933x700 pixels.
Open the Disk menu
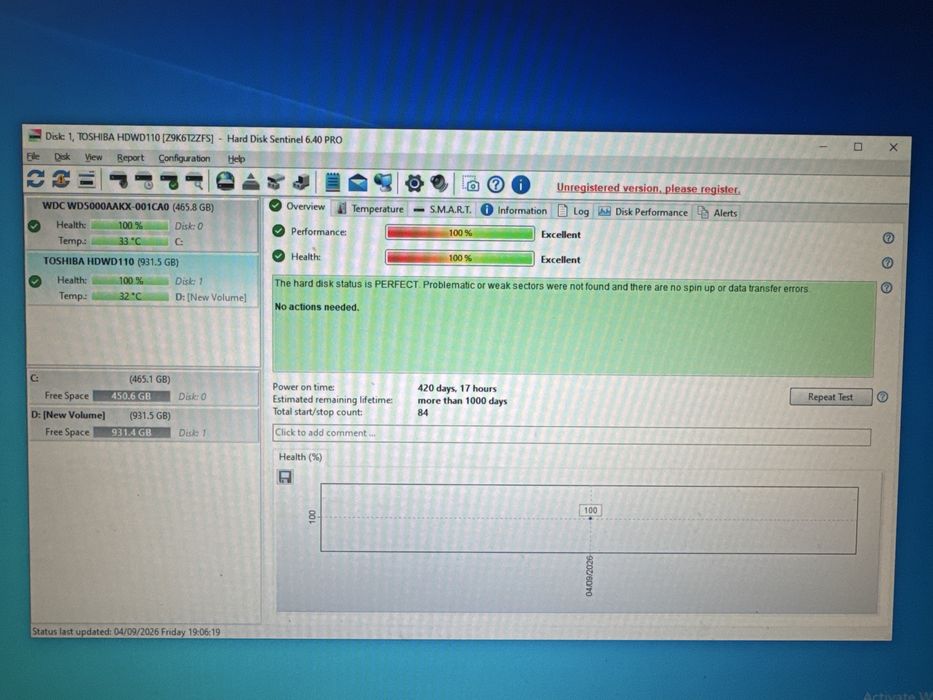coord(62,157)
